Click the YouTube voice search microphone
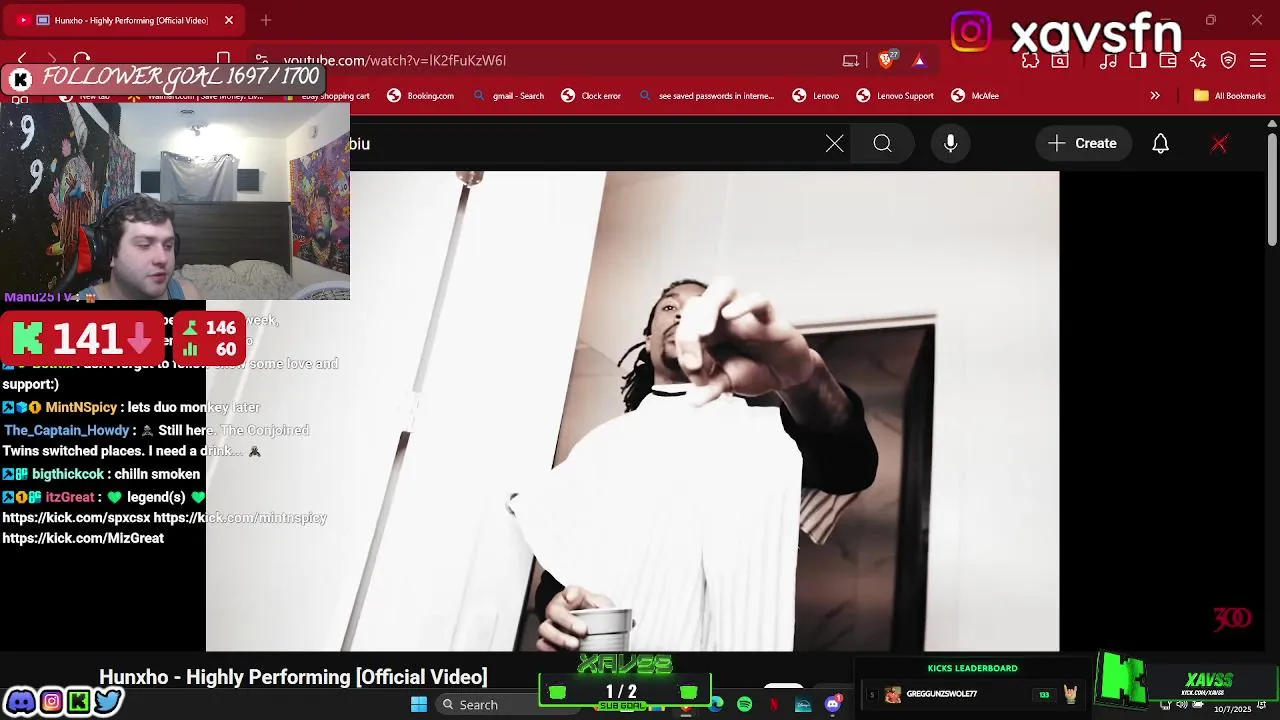Viewport: 1280px width, 720px height. coord(950,144)
